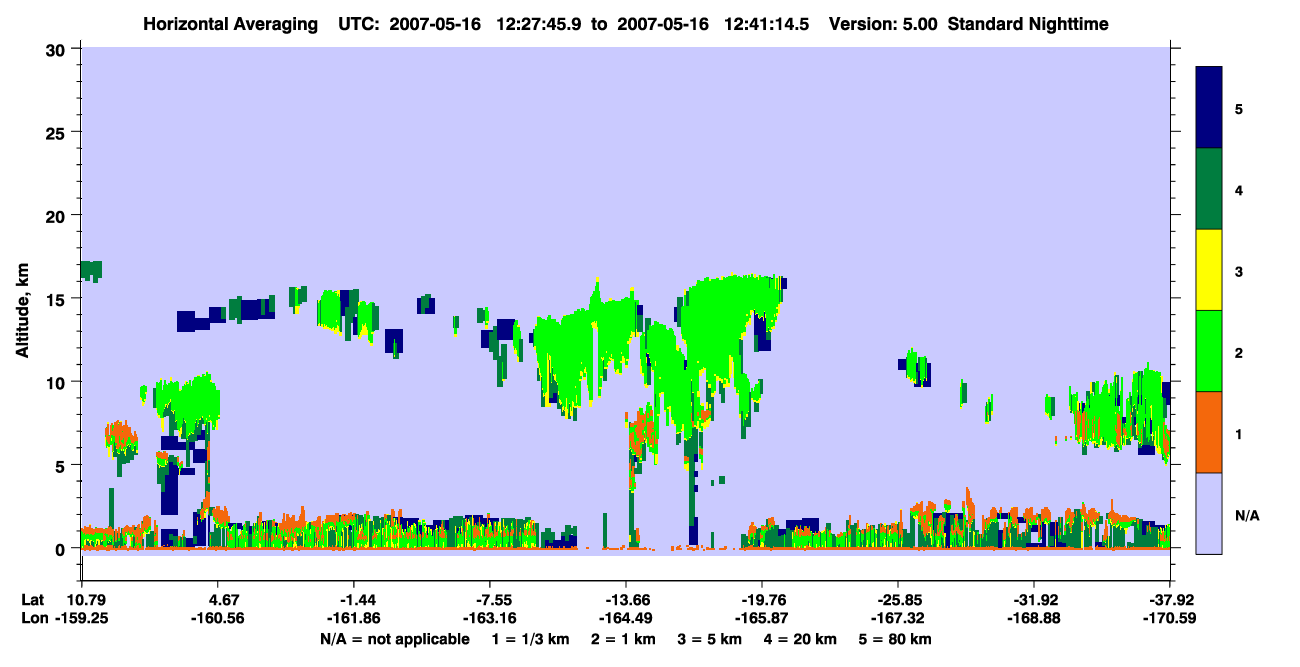Click the yellow colorbar segment labeled 3
The height and width of the screenshot is (667, 1300).
pyautogui.click(x=1209, y=270)
